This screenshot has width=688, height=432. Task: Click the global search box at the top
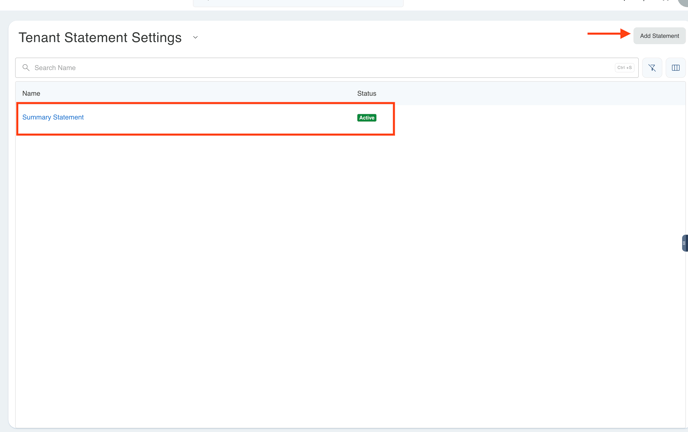tap(298, 3)
